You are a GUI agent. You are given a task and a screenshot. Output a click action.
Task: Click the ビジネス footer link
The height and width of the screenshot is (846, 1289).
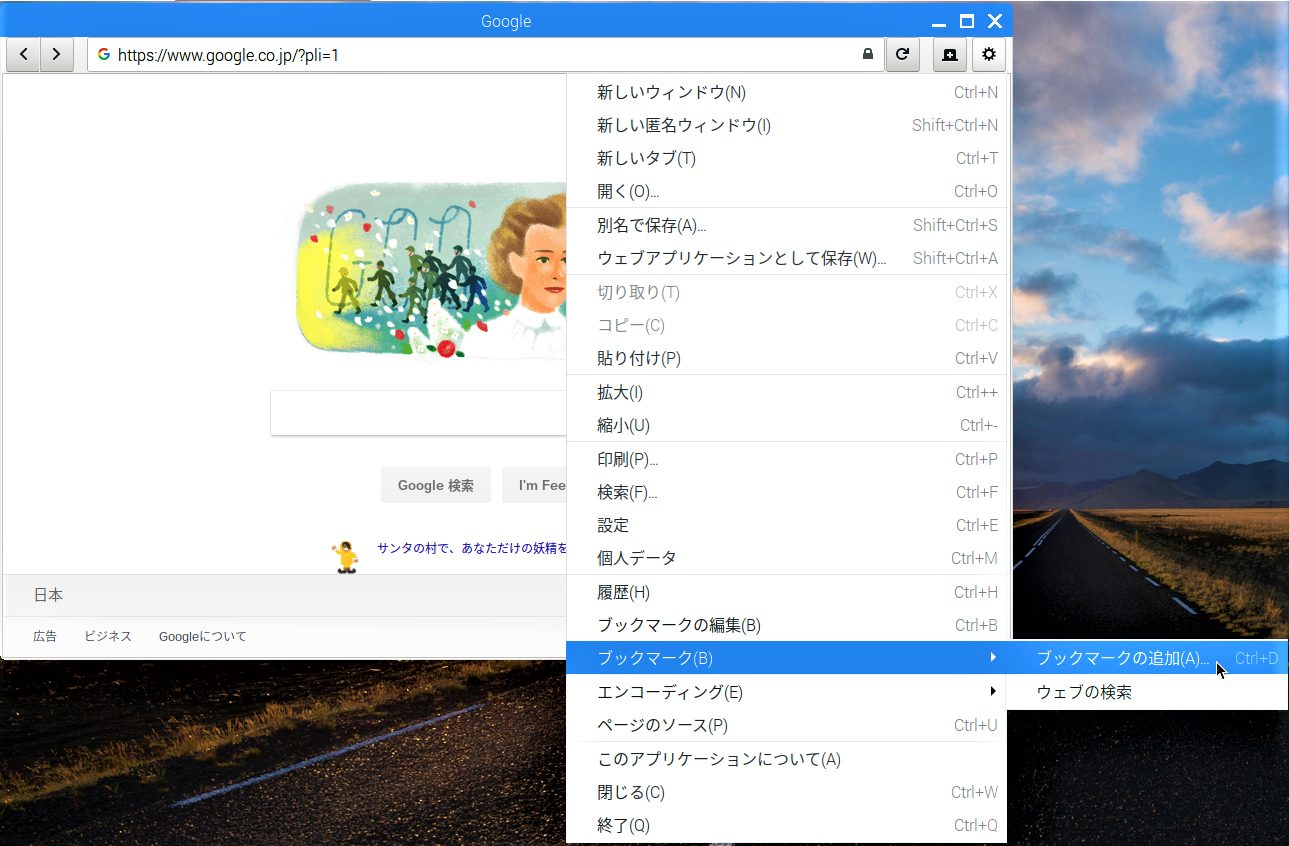tap(108, 636)
